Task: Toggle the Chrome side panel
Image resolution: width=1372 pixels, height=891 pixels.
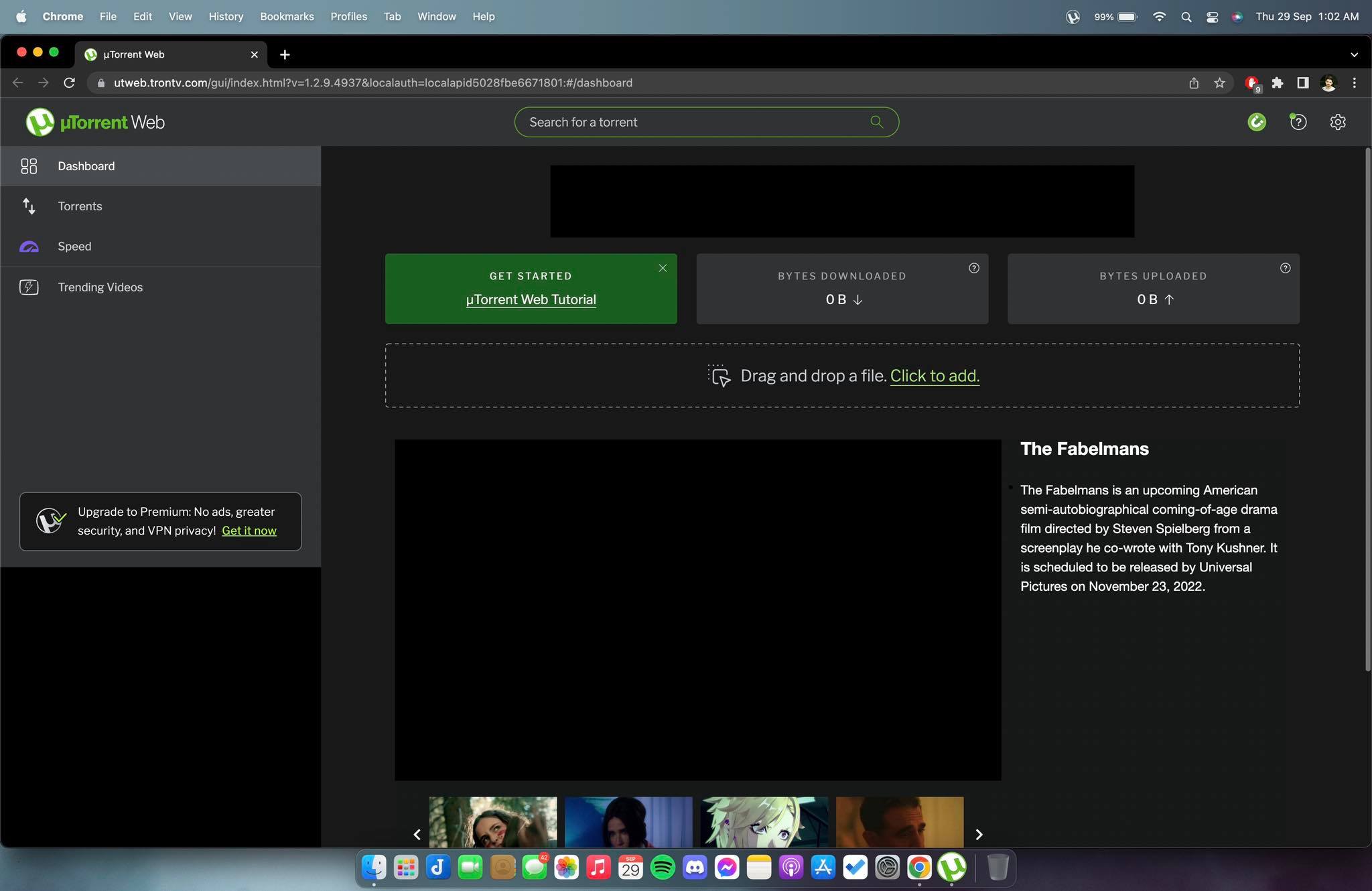Action: pyautogui.click(x=1303, y=82)
